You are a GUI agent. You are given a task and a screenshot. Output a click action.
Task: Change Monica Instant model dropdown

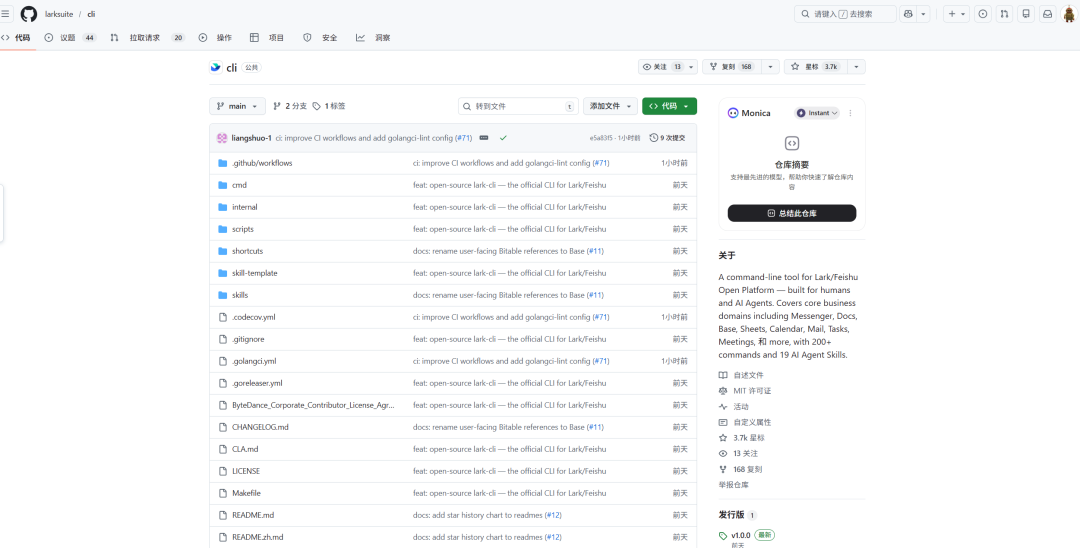pos(817,113)
